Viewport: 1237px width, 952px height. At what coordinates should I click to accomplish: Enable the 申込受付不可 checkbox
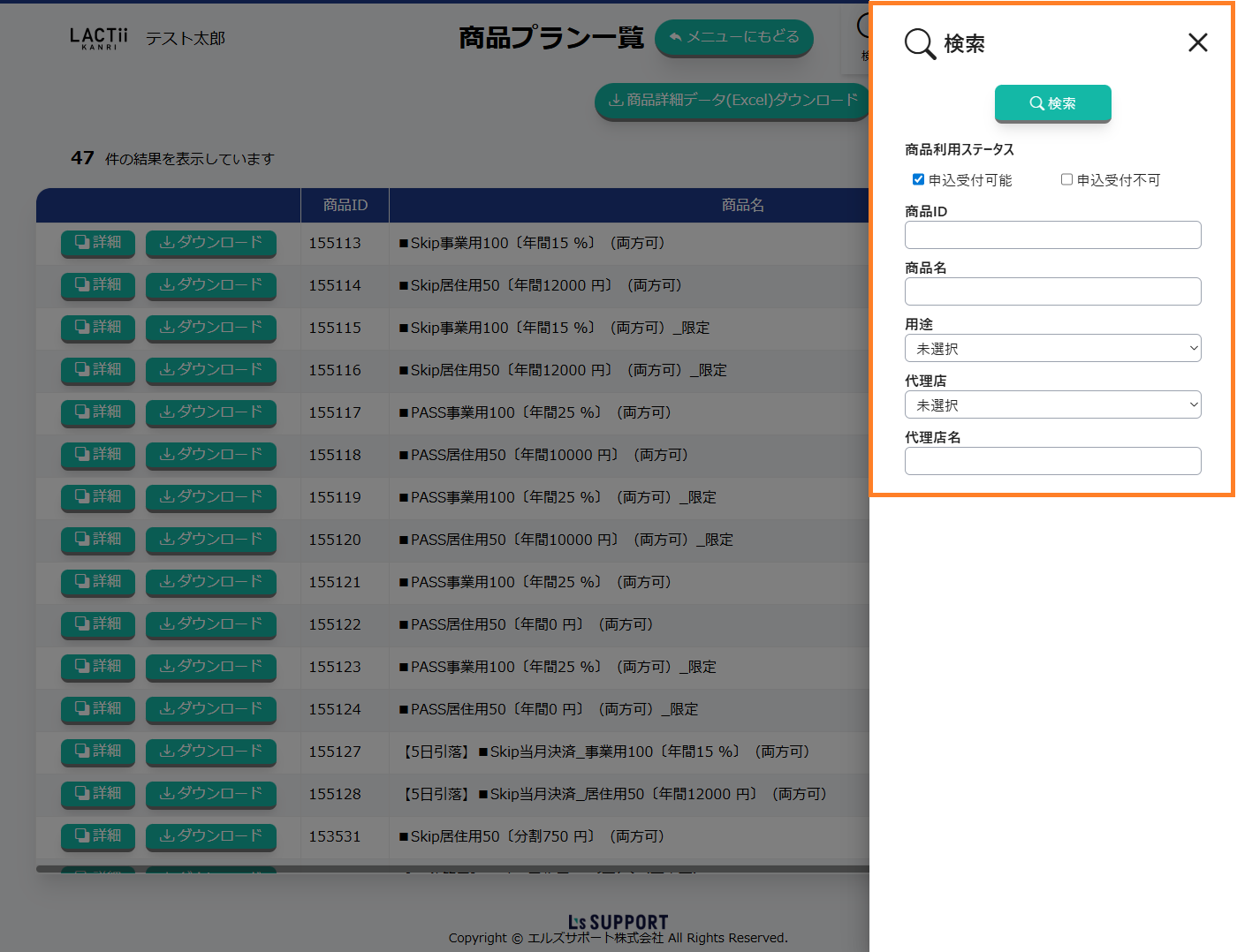click(1066, 179)
